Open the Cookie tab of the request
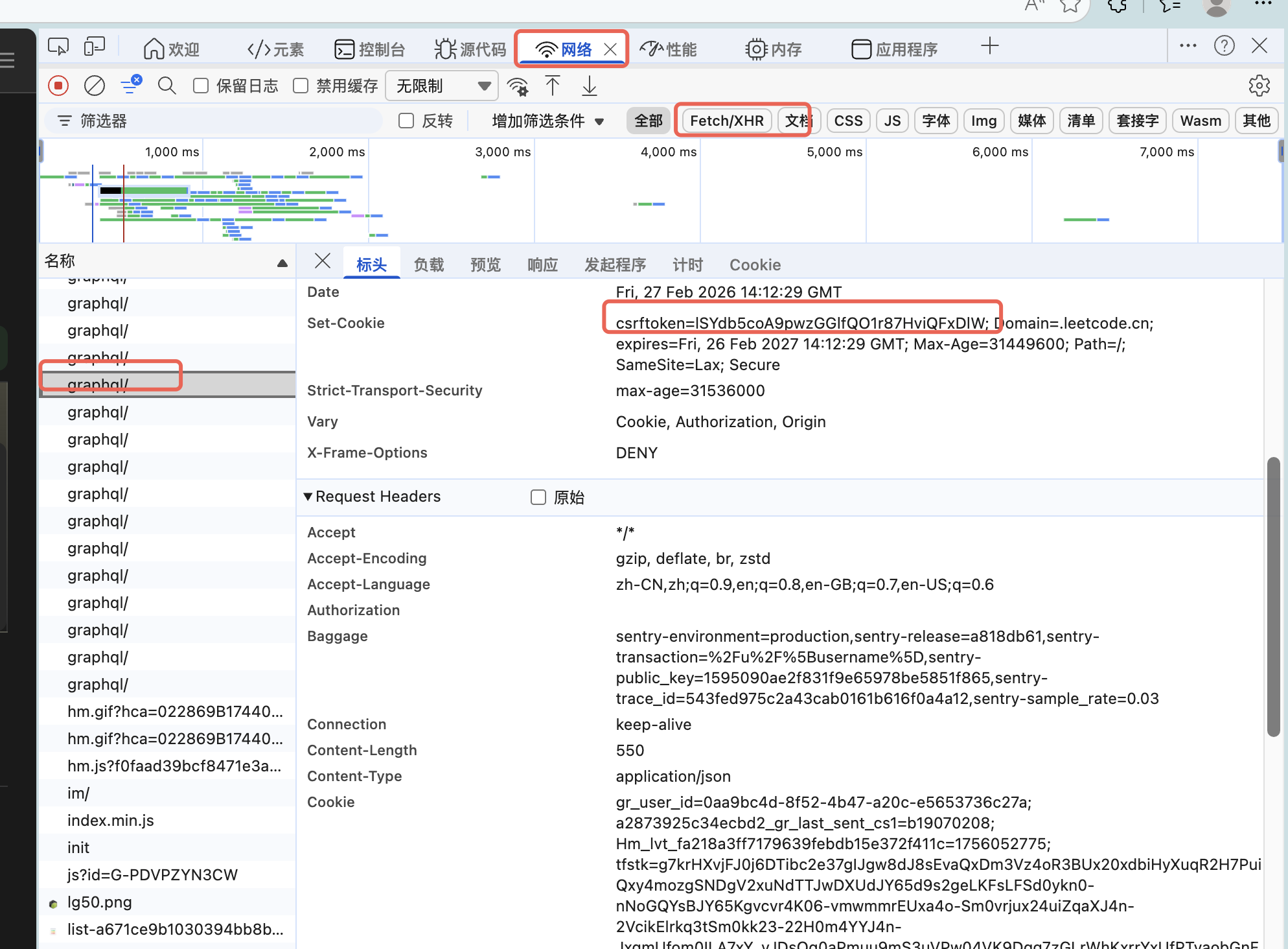This screenshot has height=949, width=1288. pyautogui.click(x=755, y=264)
